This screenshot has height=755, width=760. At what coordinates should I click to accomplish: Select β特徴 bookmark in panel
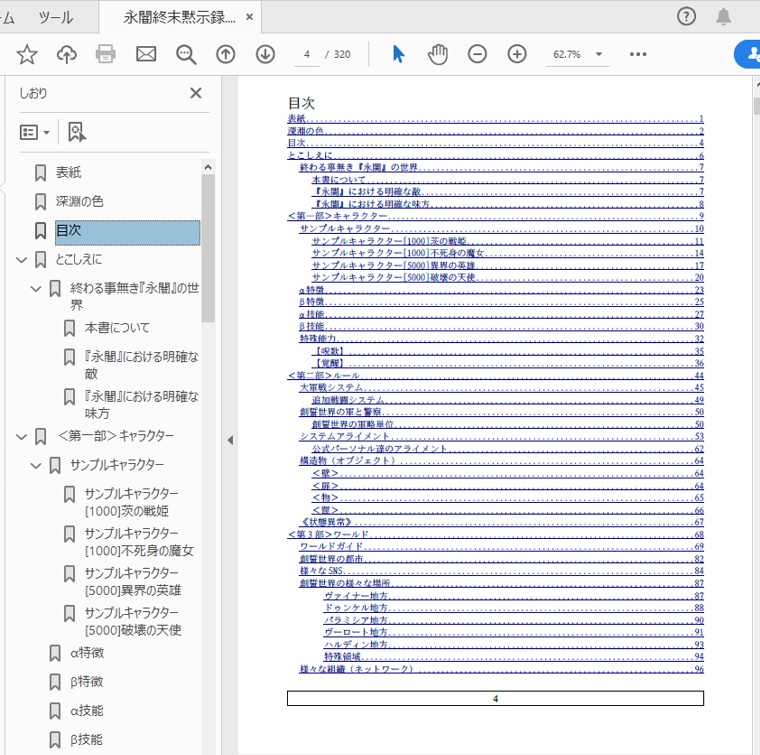pos(87,682)
